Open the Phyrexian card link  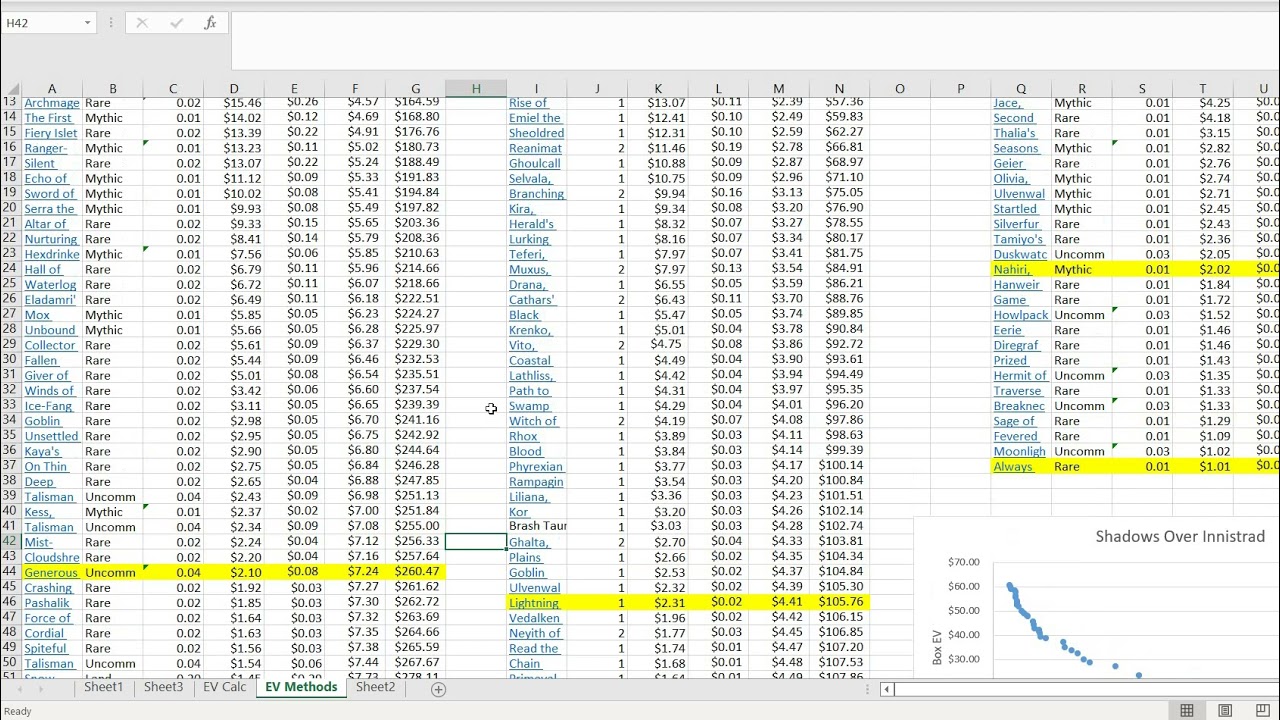pyautogui.click(x=536, y=467)
